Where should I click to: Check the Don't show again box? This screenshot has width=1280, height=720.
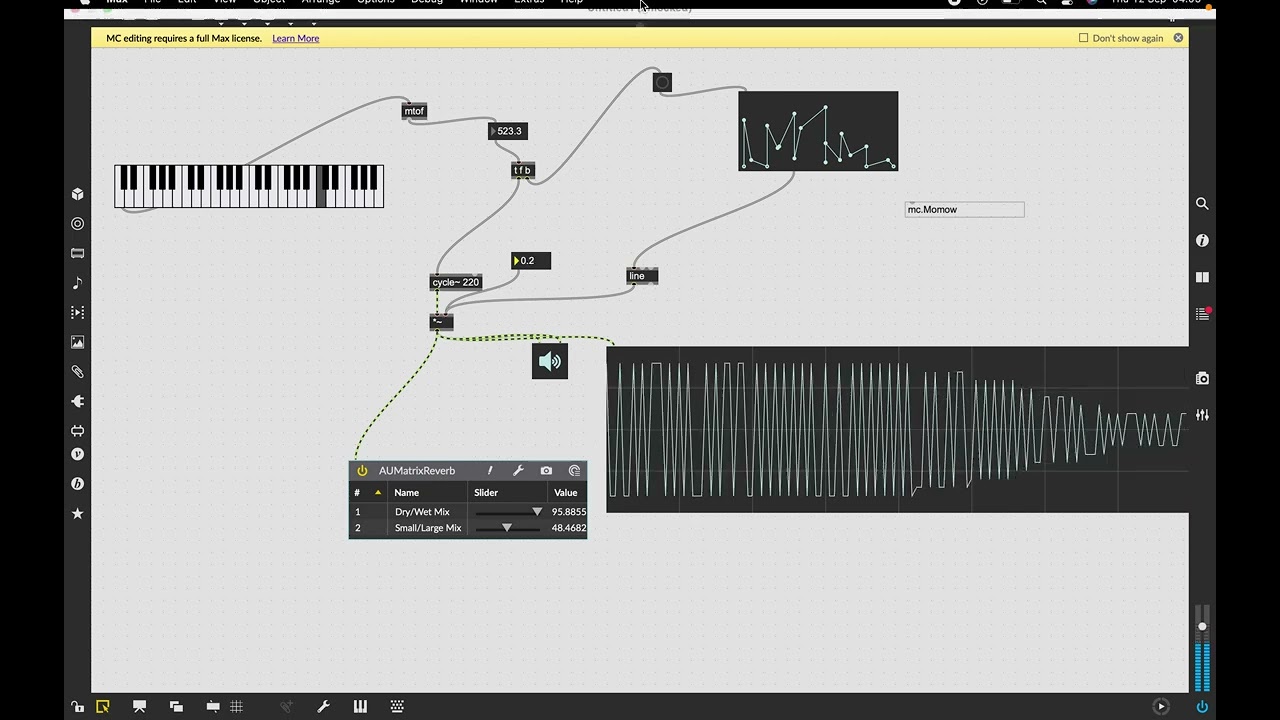click(x=1083, y=38)
